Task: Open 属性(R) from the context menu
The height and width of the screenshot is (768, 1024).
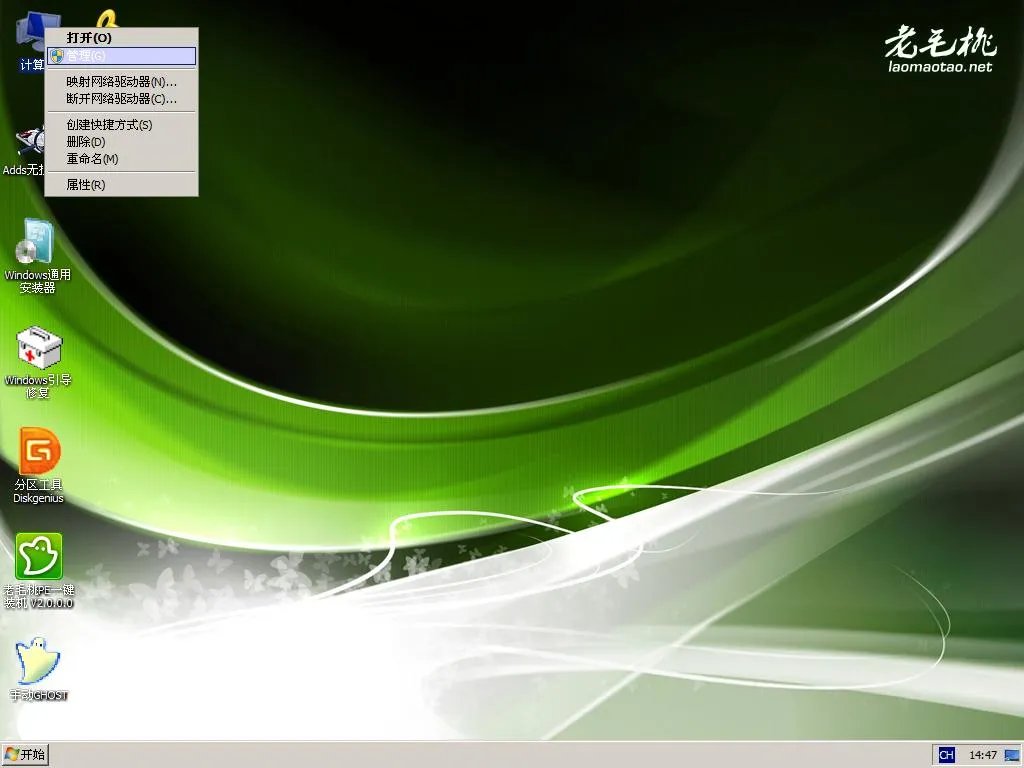Action: pos(88,184)
